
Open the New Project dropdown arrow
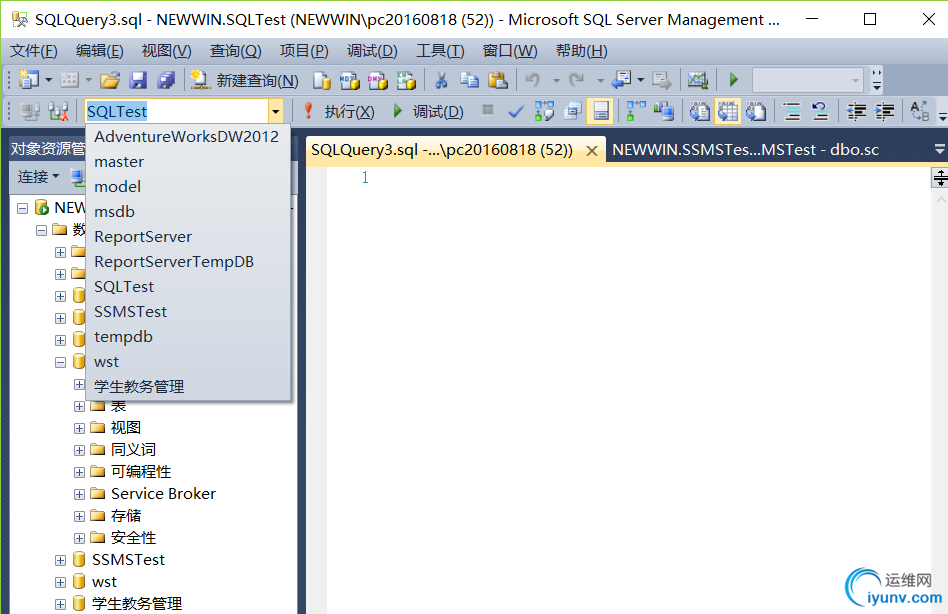49,80
